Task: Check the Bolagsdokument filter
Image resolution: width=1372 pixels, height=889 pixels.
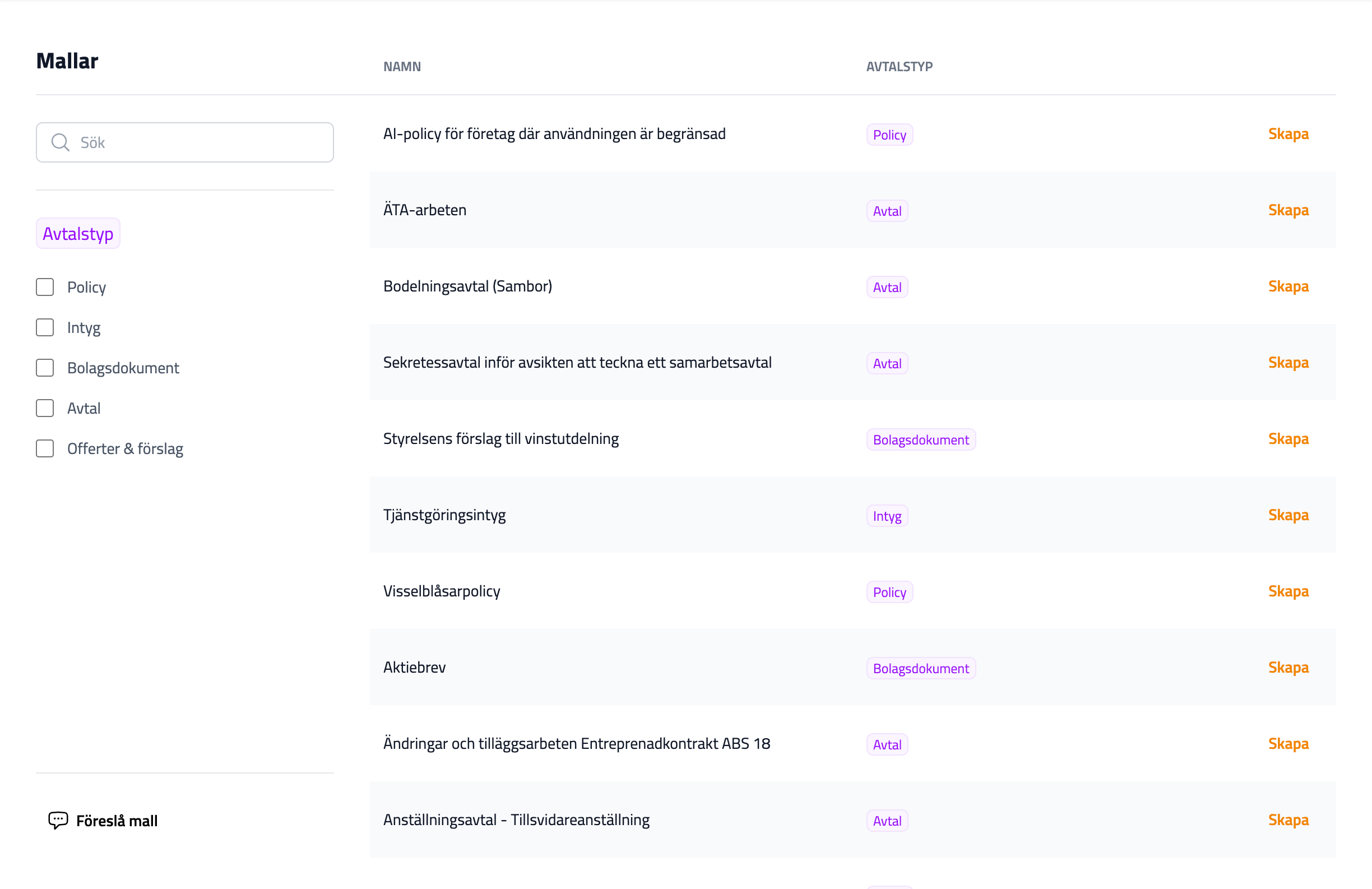Action: pyautogui.click(x=45, y=368)
